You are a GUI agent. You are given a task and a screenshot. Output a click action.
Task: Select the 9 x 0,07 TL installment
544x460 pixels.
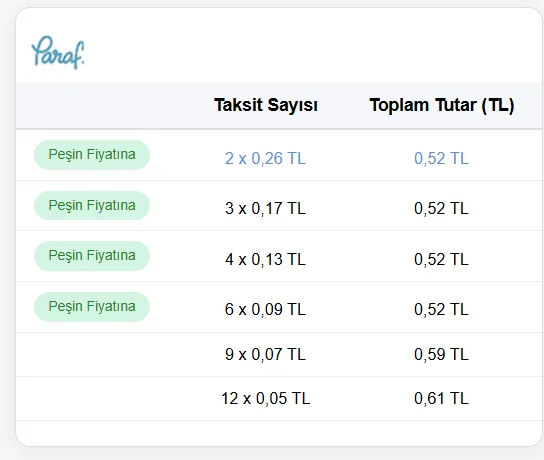265,355
